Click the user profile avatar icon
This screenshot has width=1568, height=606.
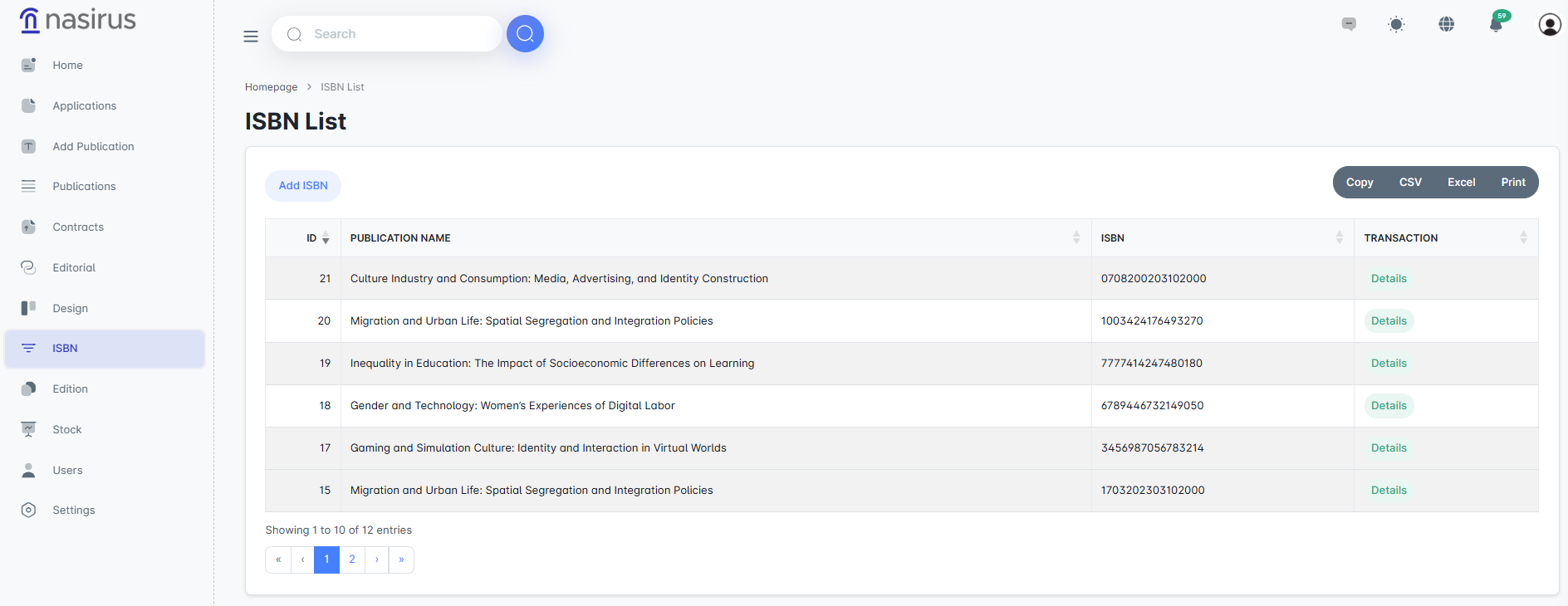(x=1549, y=24)
